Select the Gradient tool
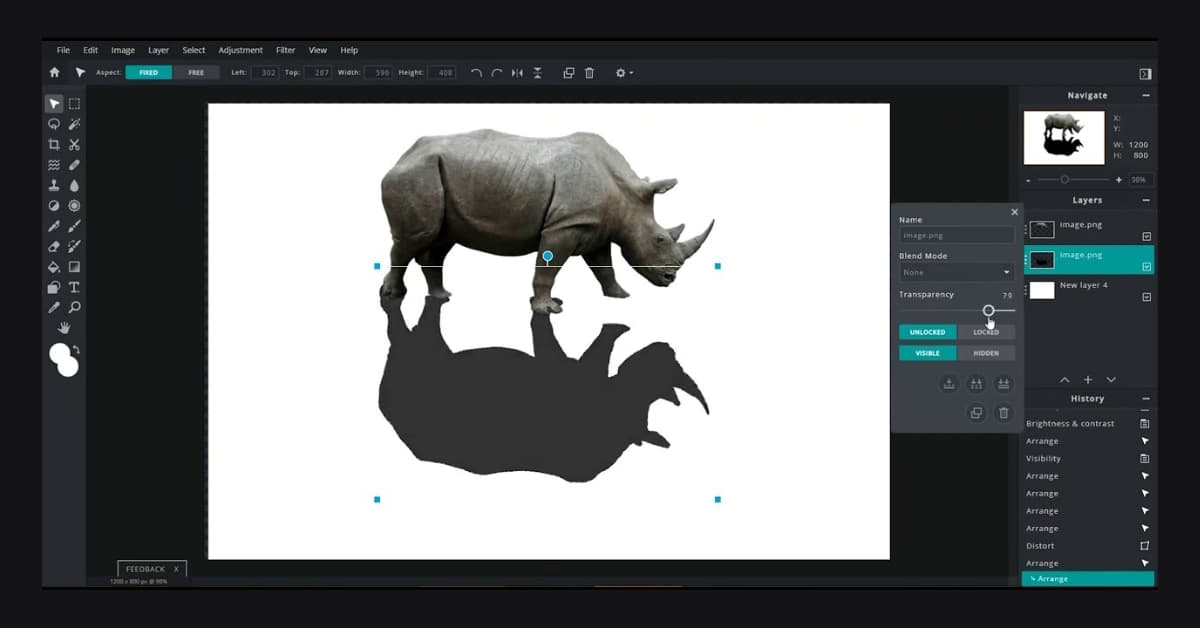 click(x=74, y=267)
